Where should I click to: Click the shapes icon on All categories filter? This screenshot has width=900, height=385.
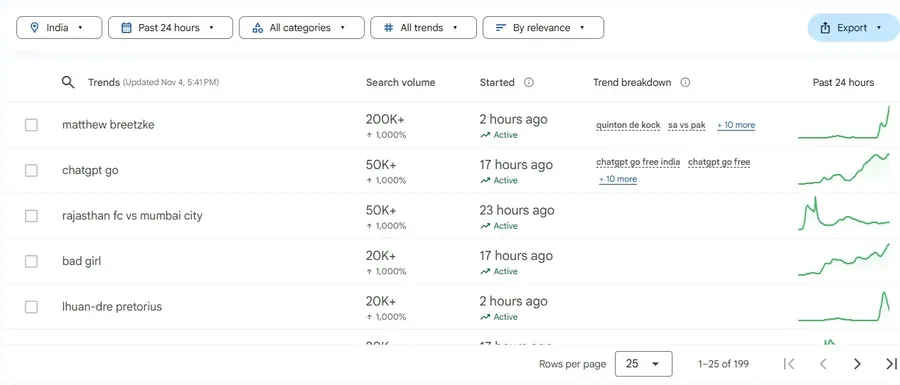pos(258,28)
